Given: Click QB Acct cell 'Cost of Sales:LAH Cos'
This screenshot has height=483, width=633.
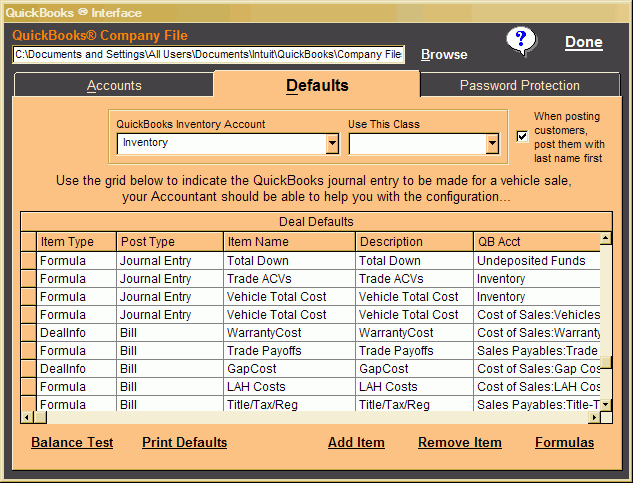Looking at the screenshot, I should [x=537, y=386].
